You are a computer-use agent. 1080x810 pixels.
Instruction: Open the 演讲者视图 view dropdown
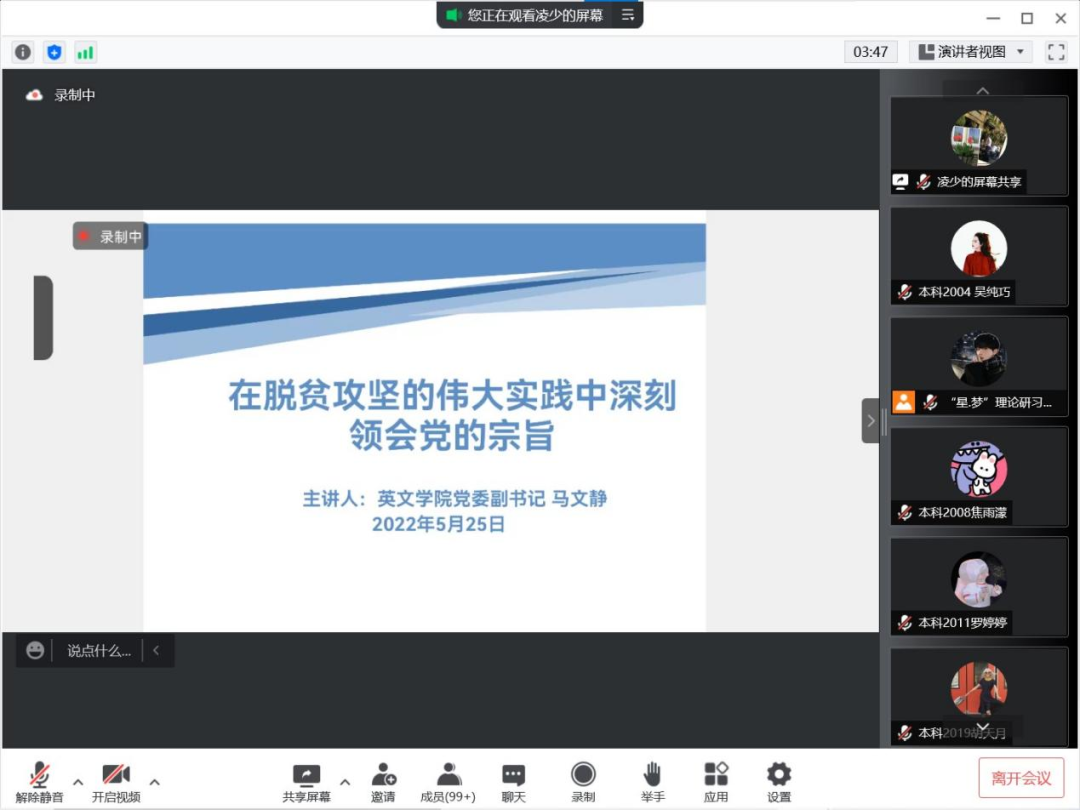pos(971,52)
